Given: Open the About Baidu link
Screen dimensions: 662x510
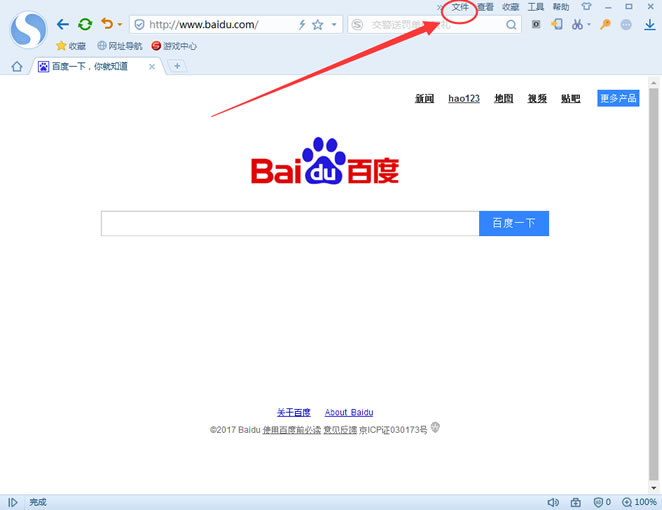Looking at the screenshot, I should click(x=349, y=412).
